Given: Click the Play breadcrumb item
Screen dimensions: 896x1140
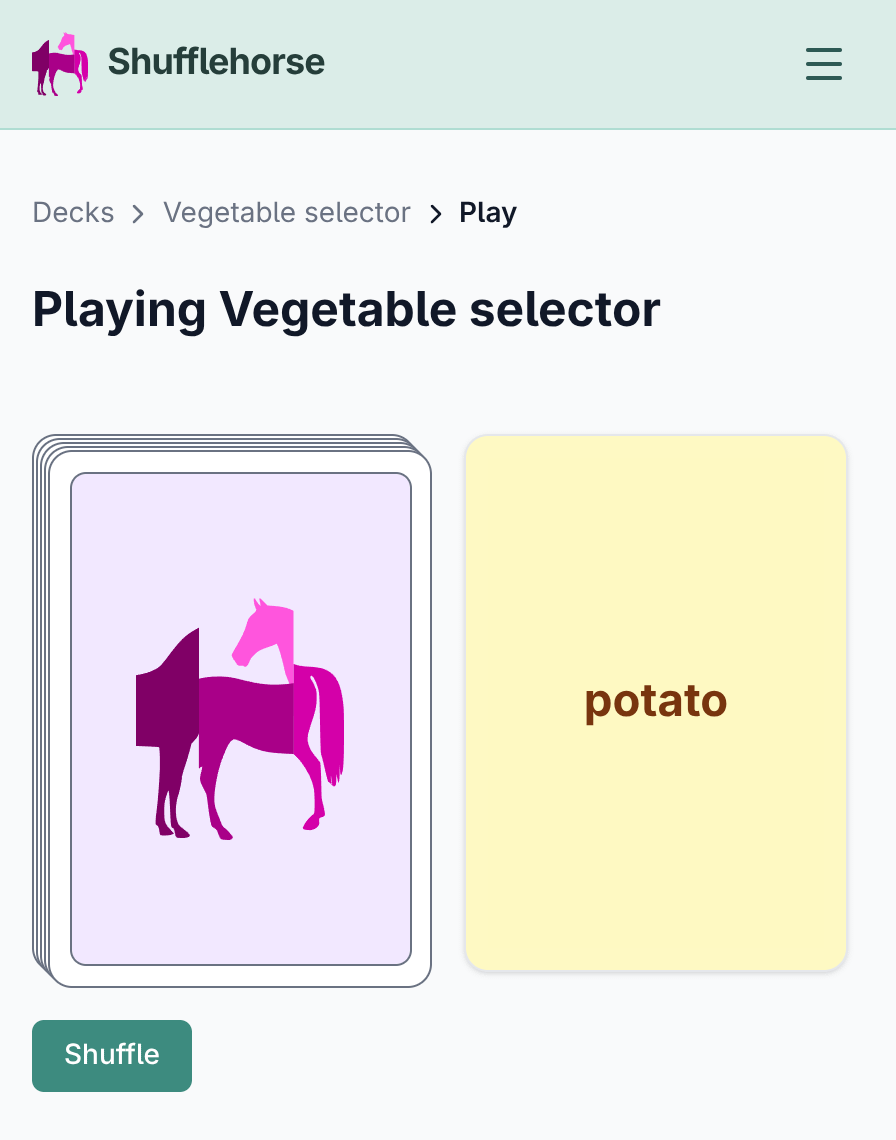Looking at the screenshot, I should [487, 213].
